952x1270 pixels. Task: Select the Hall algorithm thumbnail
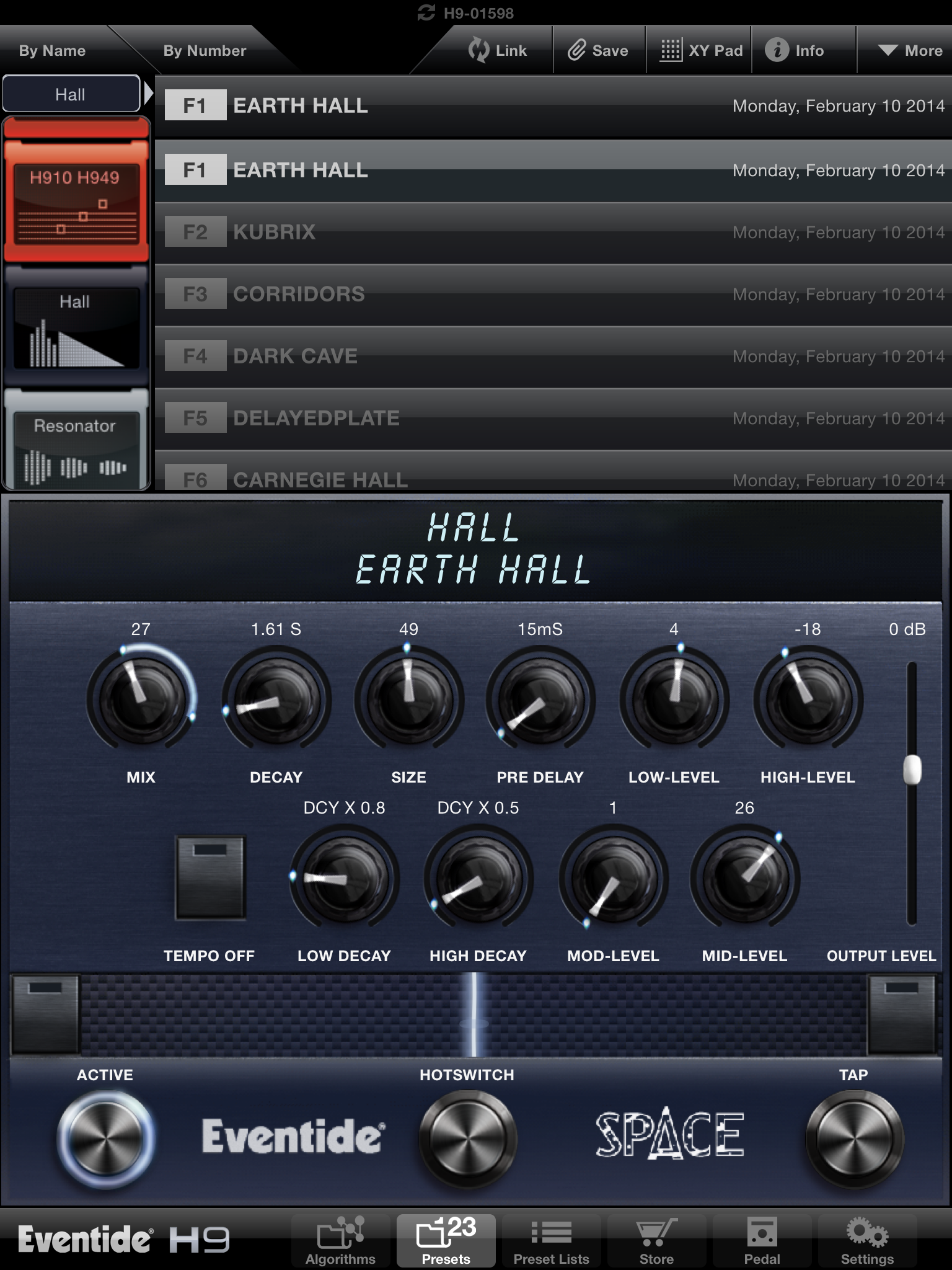pyautogui.click(x=76, y=327)
